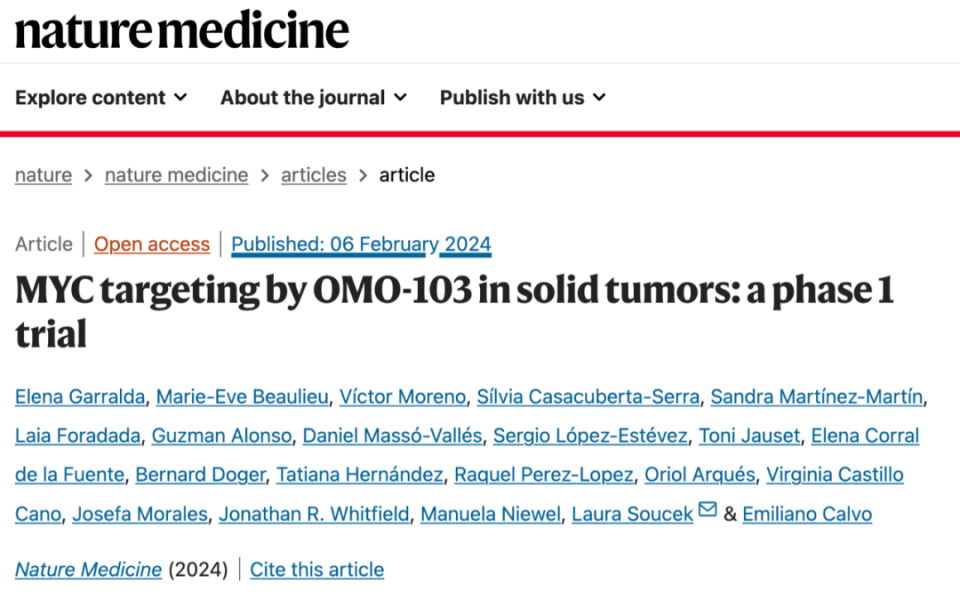This screenshot has height=600, width=960.
Task: Open the Open access link
Action: pyautogui.click(x=151, y=244)
